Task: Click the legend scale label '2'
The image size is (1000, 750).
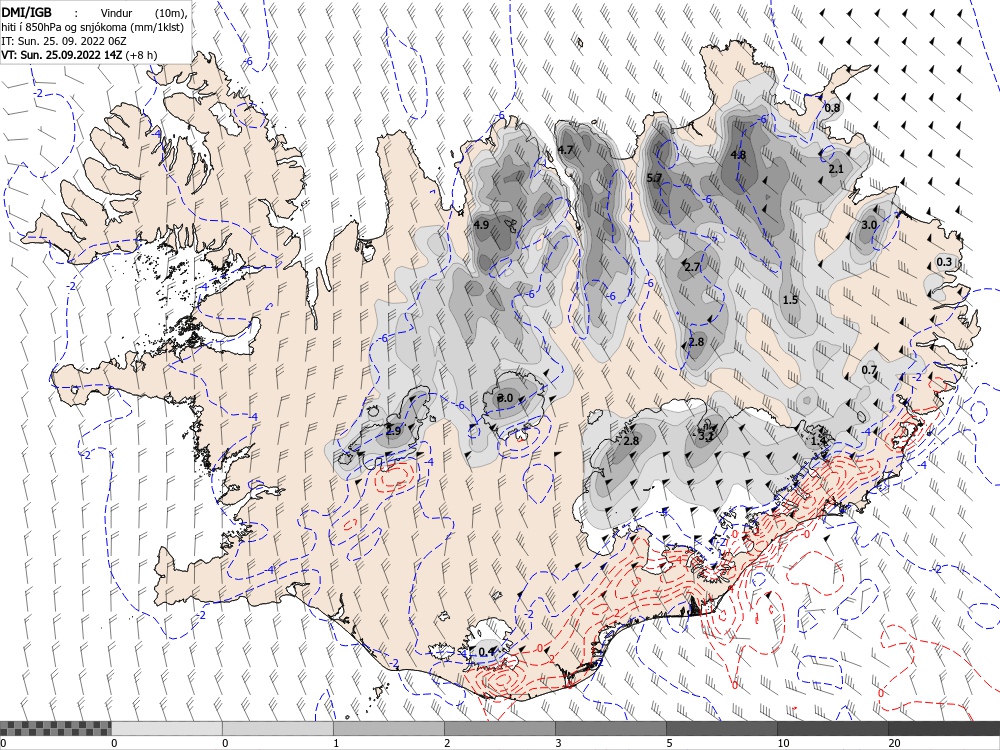Action: click(x=447, y=743)
